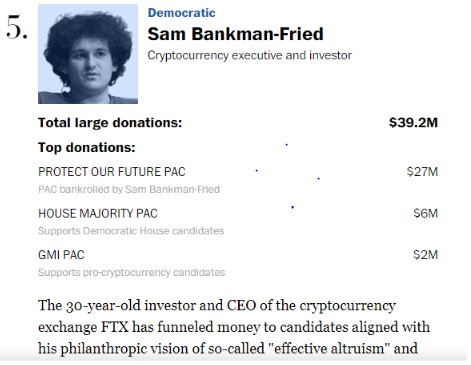Click the Democratic party label
The width and height of the screenshot is (471, 365).
coord(182,13)
